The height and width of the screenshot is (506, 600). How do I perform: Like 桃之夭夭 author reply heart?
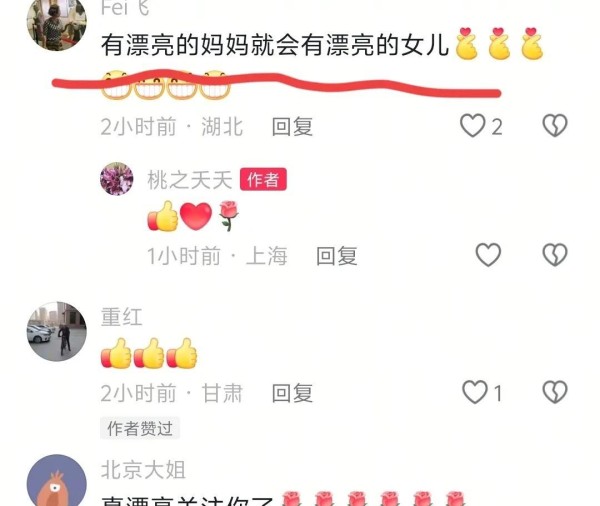pyautogui.click(x=488, y=255)
